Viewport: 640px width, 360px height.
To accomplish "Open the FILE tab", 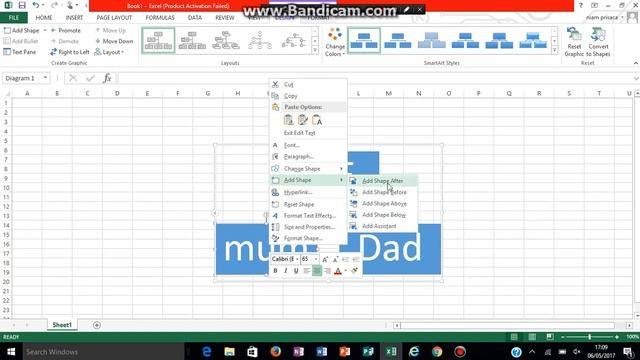I will [14, 18].
